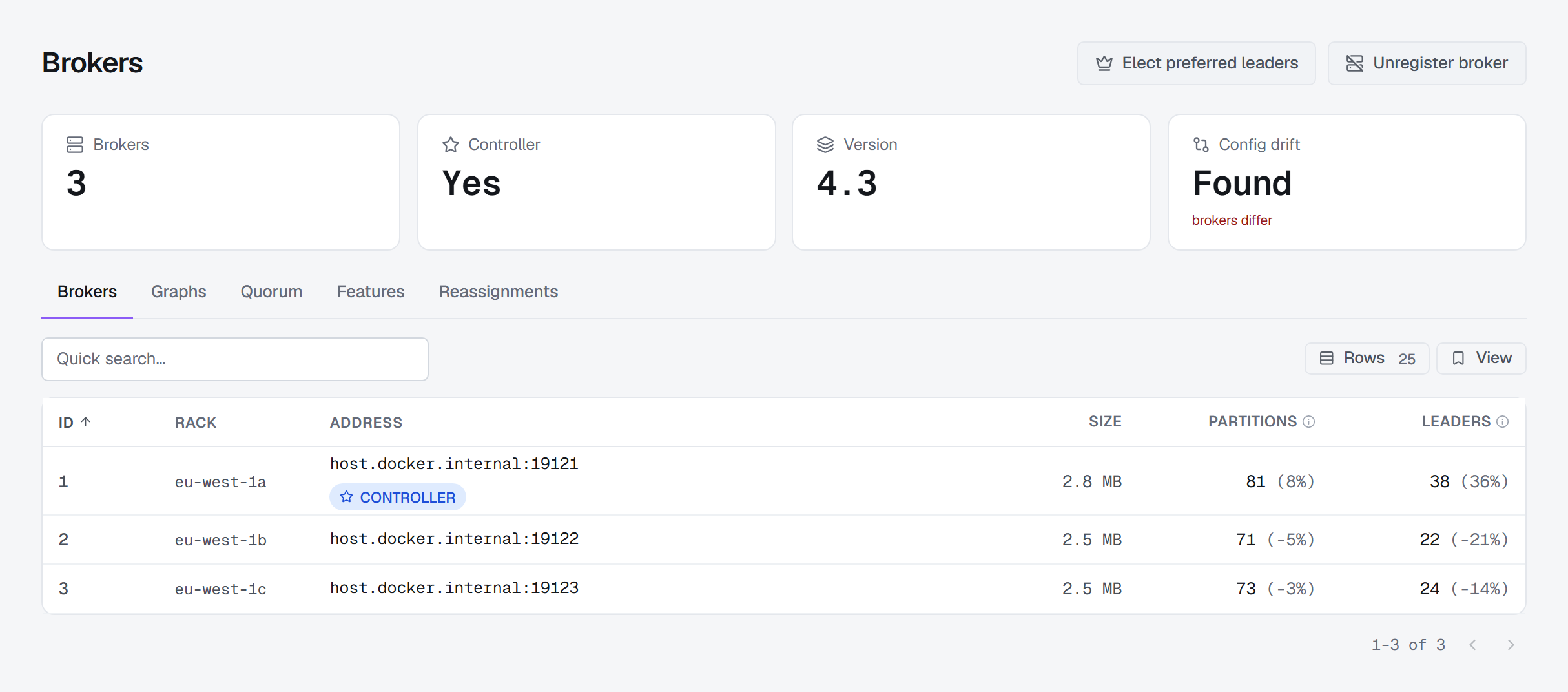Open the Rows 25 page-size selector

pyautogui.click(x=1367, y=359)
